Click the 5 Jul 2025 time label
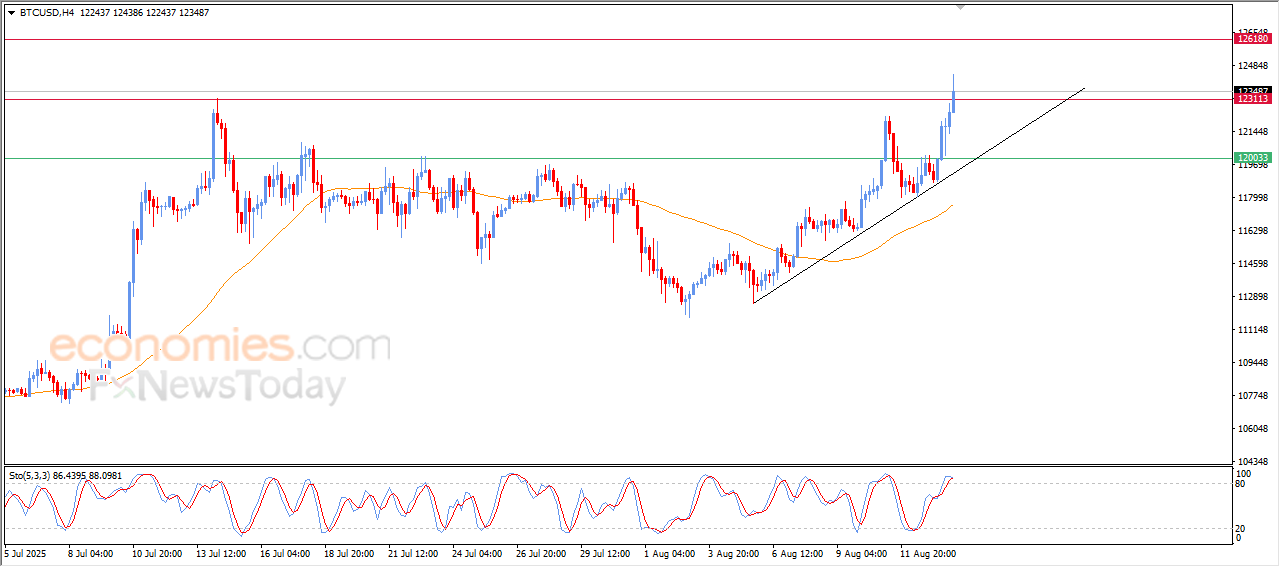Image resolution: width=1280 pixels, height=567 pixels. (27, 552)
